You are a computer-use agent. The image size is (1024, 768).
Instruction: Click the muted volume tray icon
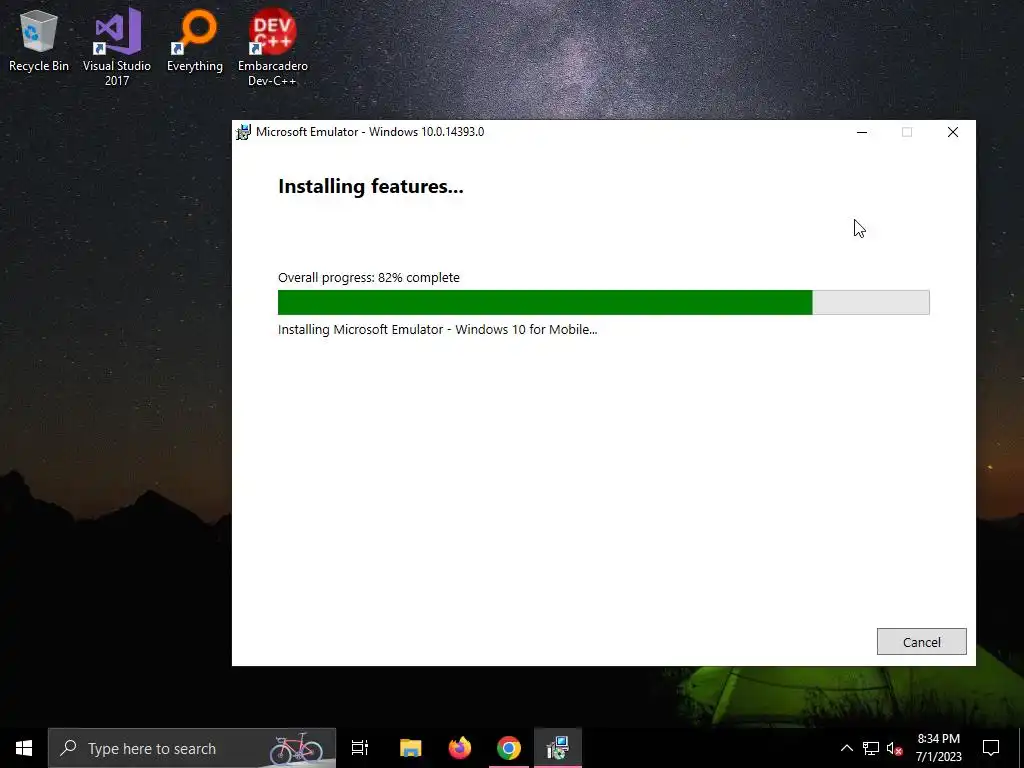pos(894,748)
